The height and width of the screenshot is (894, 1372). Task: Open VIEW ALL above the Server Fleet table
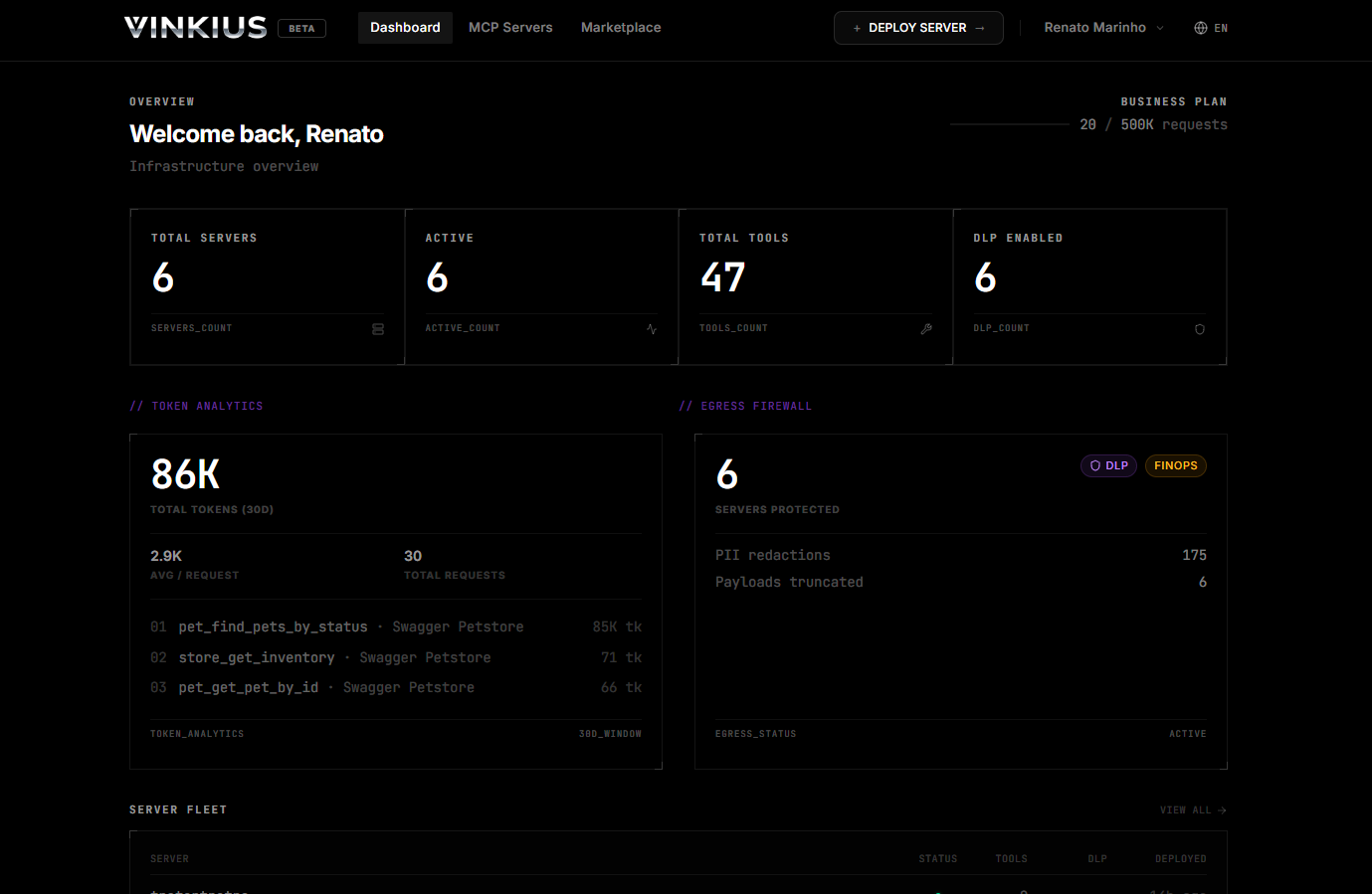(x=1192, y=809)
